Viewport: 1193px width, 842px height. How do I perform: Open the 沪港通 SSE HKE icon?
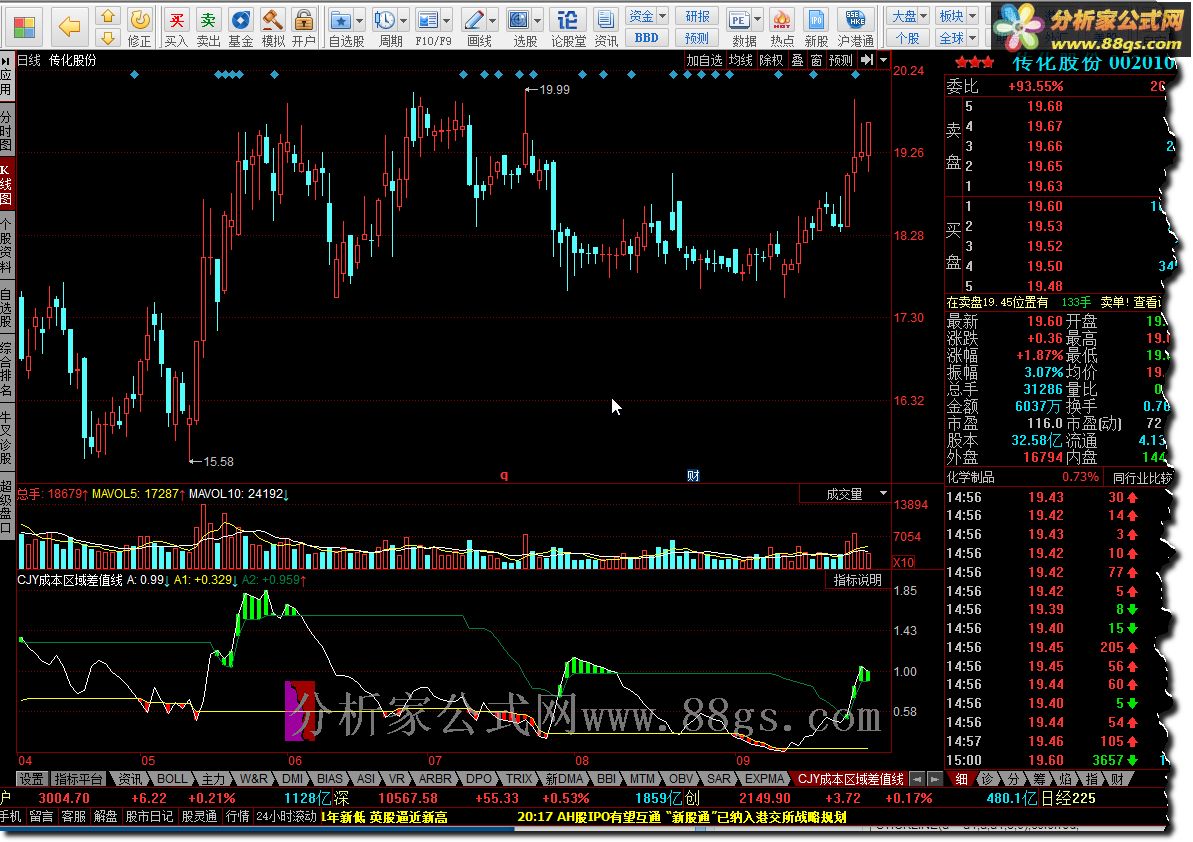pyautogui.click(x=855, y=27)
